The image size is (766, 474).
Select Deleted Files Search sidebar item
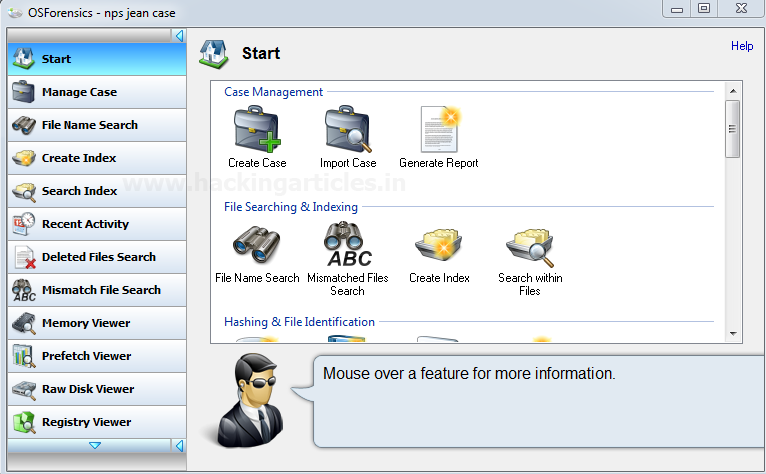pyautogui.click(x=97, y=257)
